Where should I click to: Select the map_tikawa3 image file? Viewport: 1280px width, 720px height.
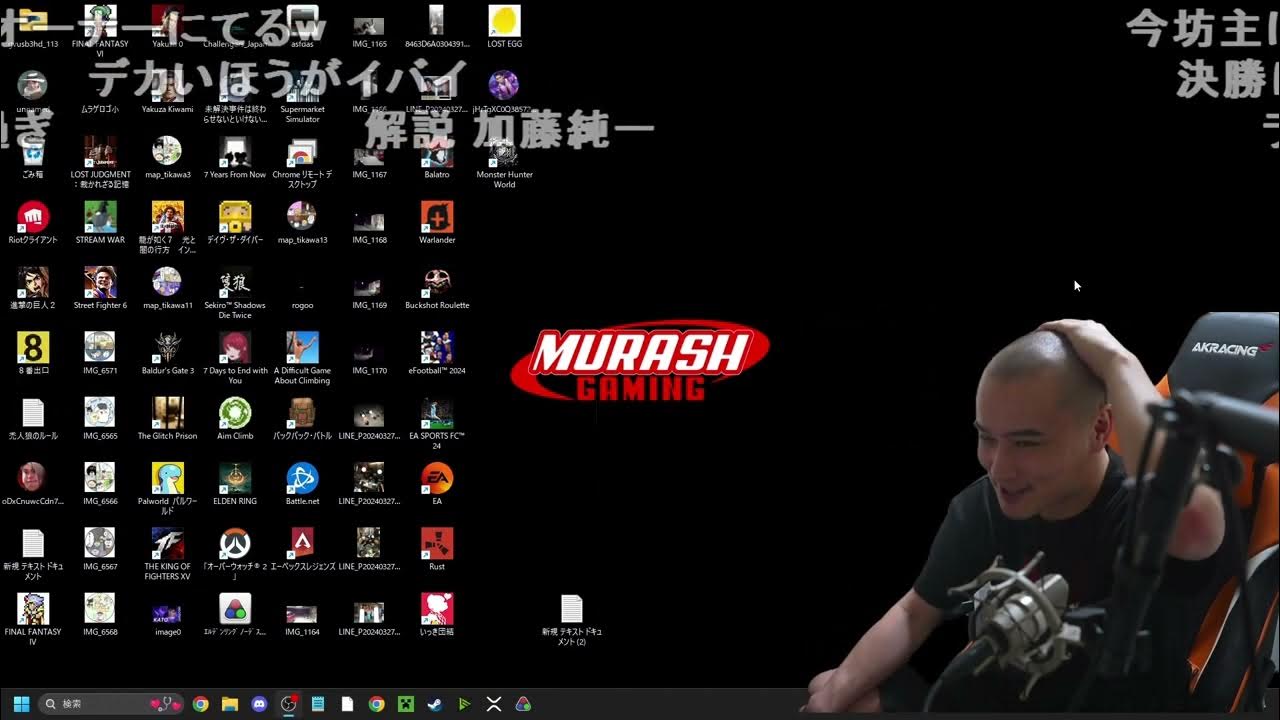click(x=167, y=158)
